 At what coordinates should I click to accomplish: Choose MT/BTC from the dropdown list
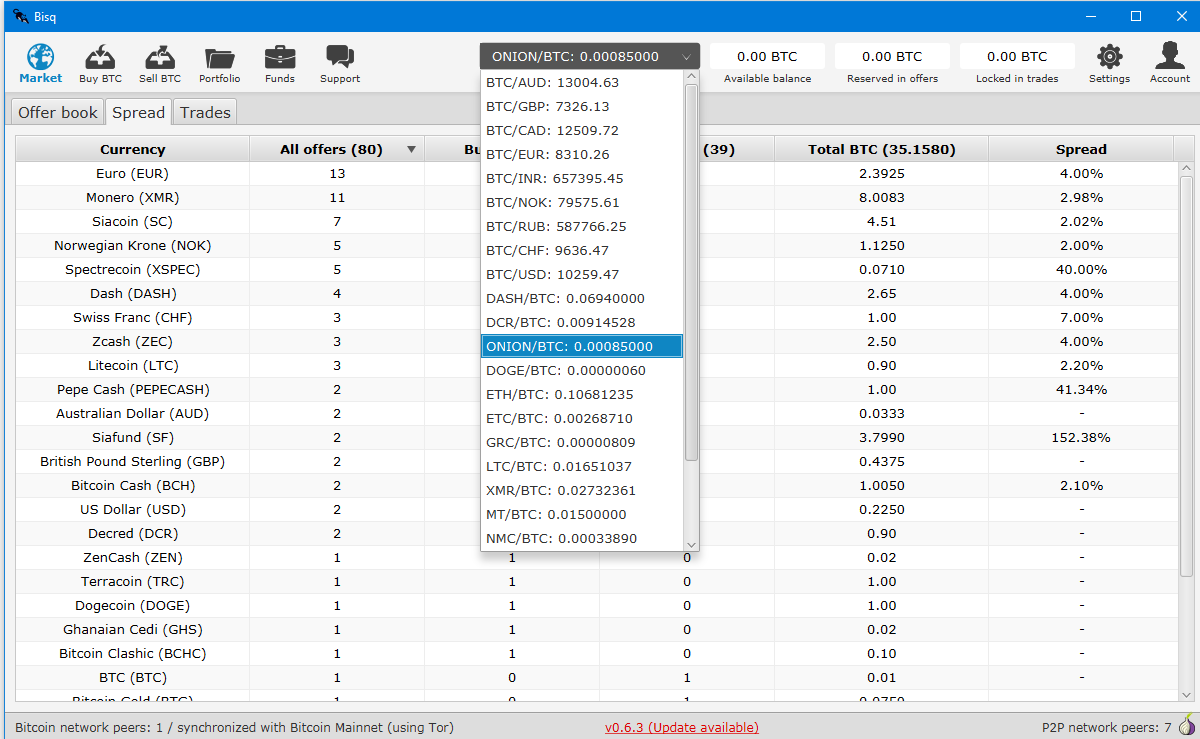582,514
